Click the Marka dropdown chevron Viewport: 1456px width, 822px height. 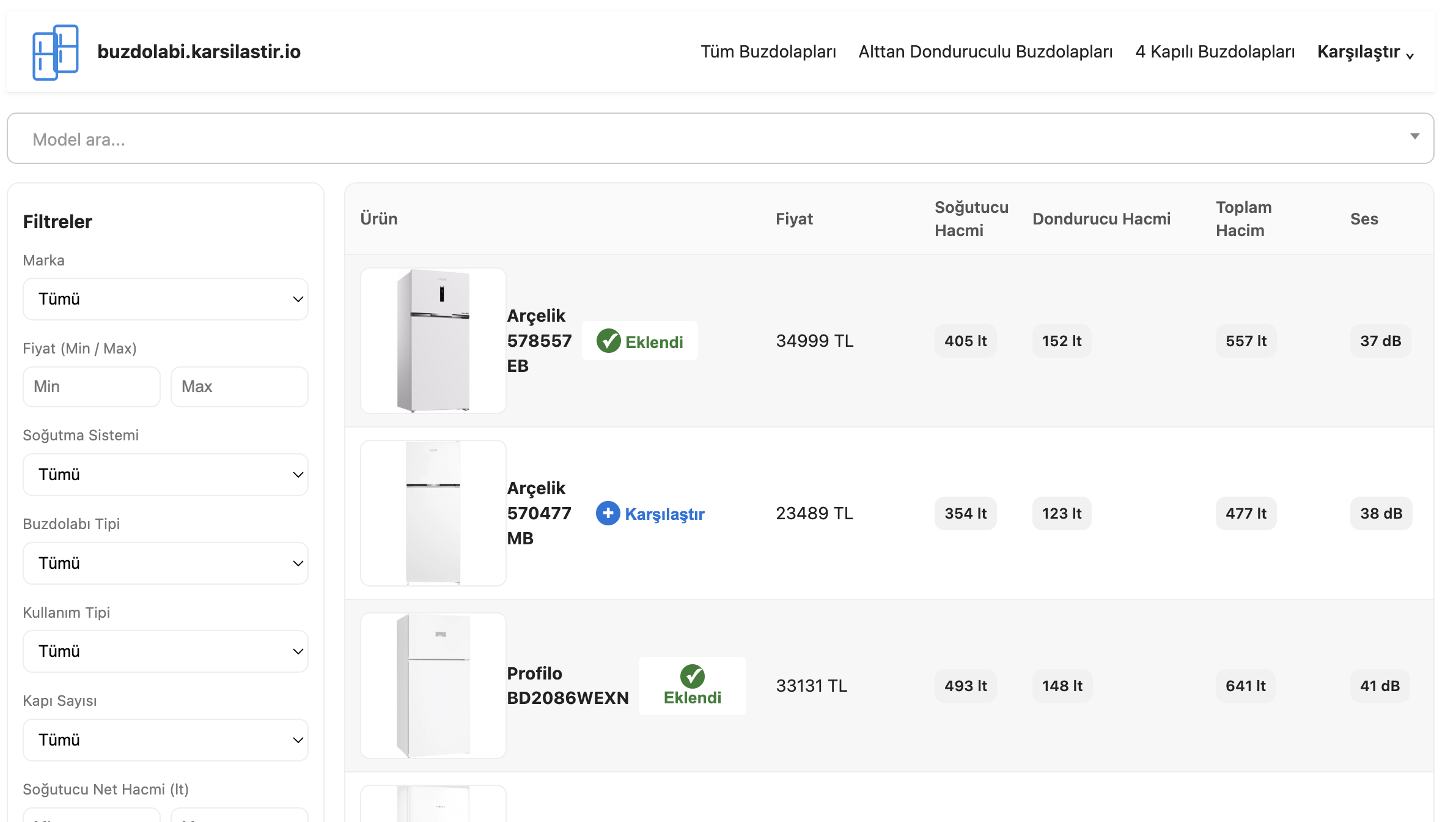(298, 299)
